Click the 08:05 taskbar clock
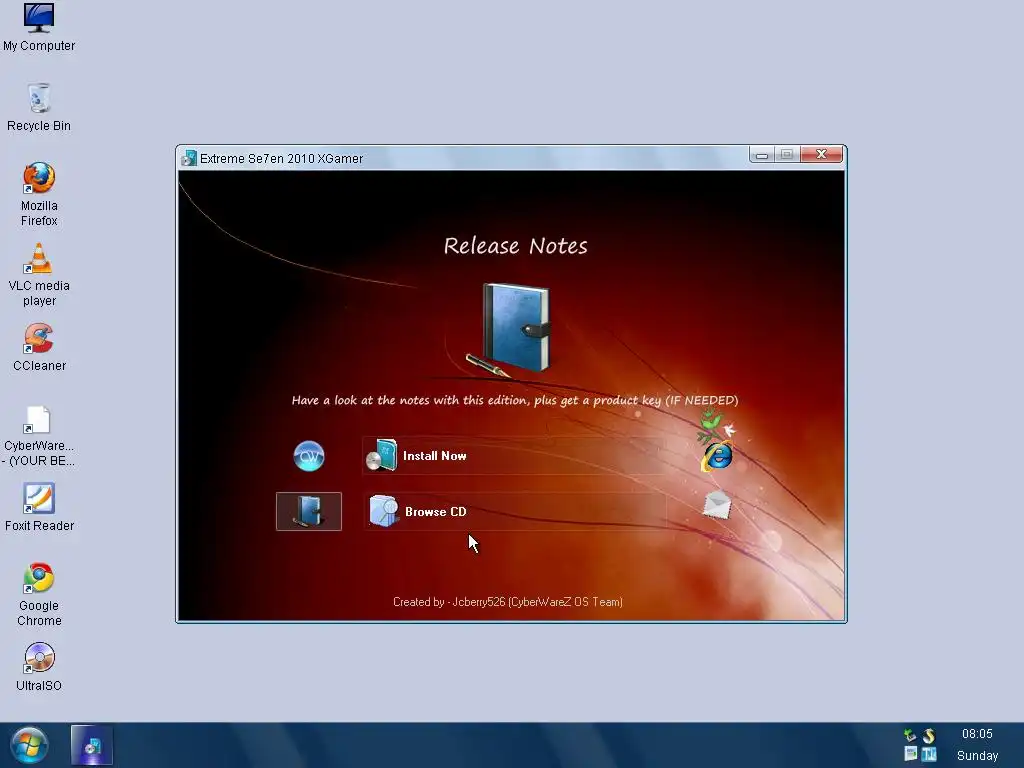 (977, 734)
